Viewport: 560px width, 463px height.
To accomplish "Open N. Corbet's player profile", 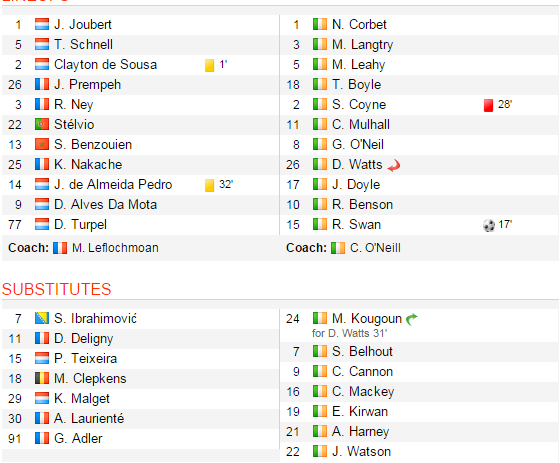I will pyautogui.click(x=359, y=25).
